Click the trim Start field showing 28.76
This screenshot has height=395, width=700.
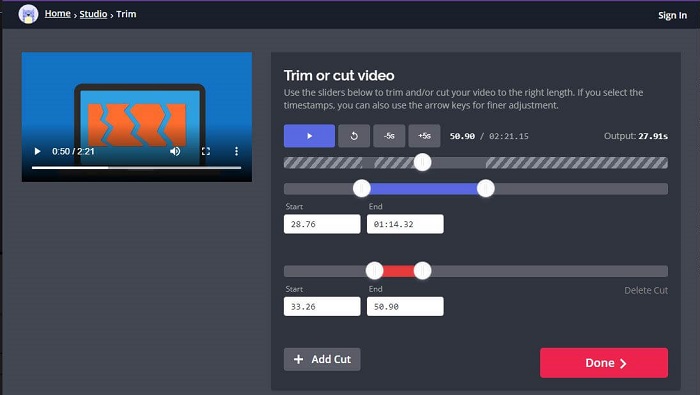pos(322,224)
